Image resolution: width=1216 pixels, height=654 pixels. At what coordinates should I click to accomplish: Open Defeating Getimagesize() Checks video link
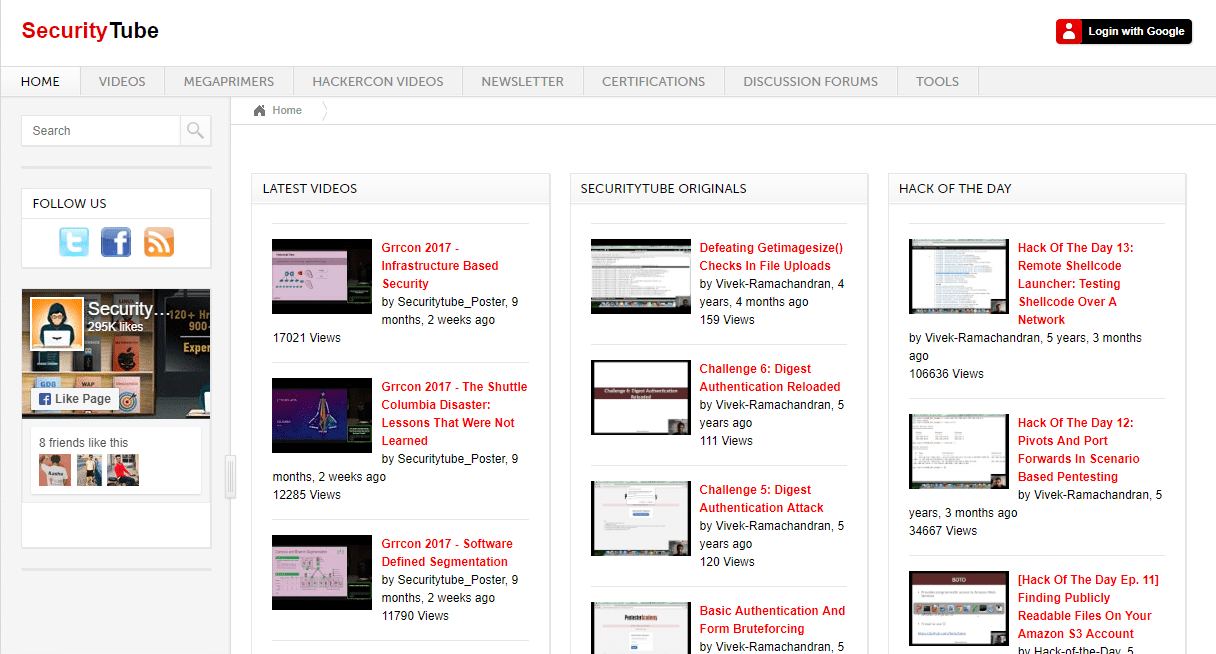771,257
